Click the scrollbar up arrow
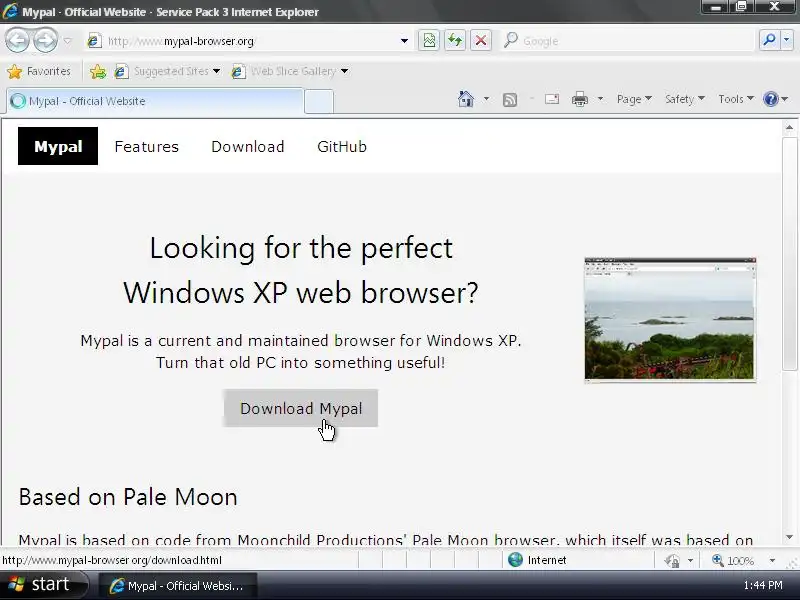 pos(789,128)
